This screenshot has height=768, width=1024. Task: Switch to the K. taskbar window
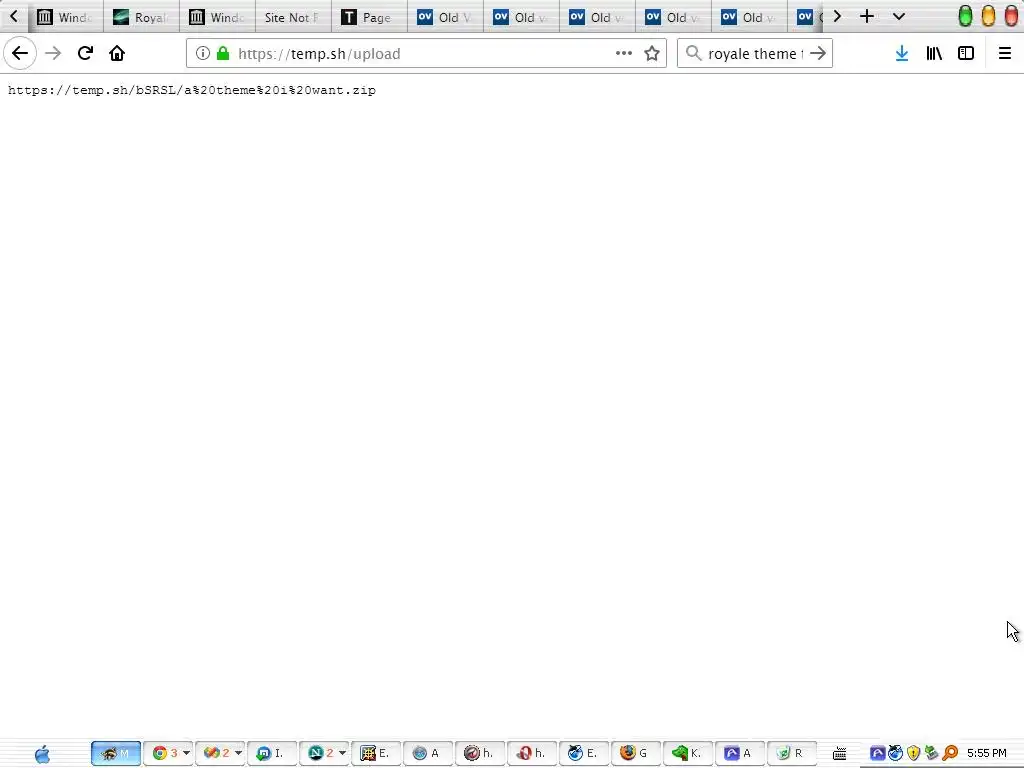[x=688, y=754]
